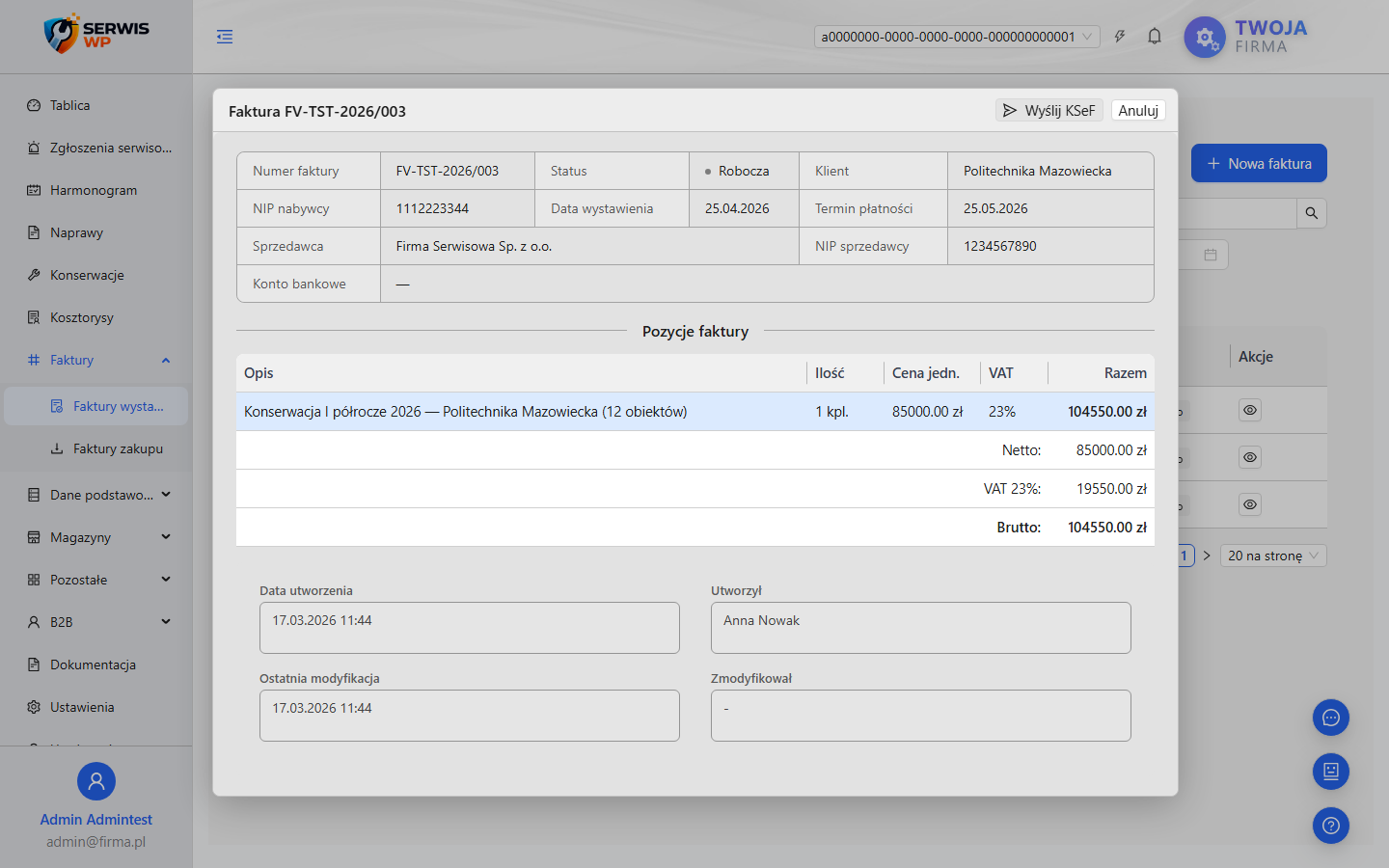Collapse the Faktury submenu
Viewport: 1389px width, 868px height.
pos(96,360)
